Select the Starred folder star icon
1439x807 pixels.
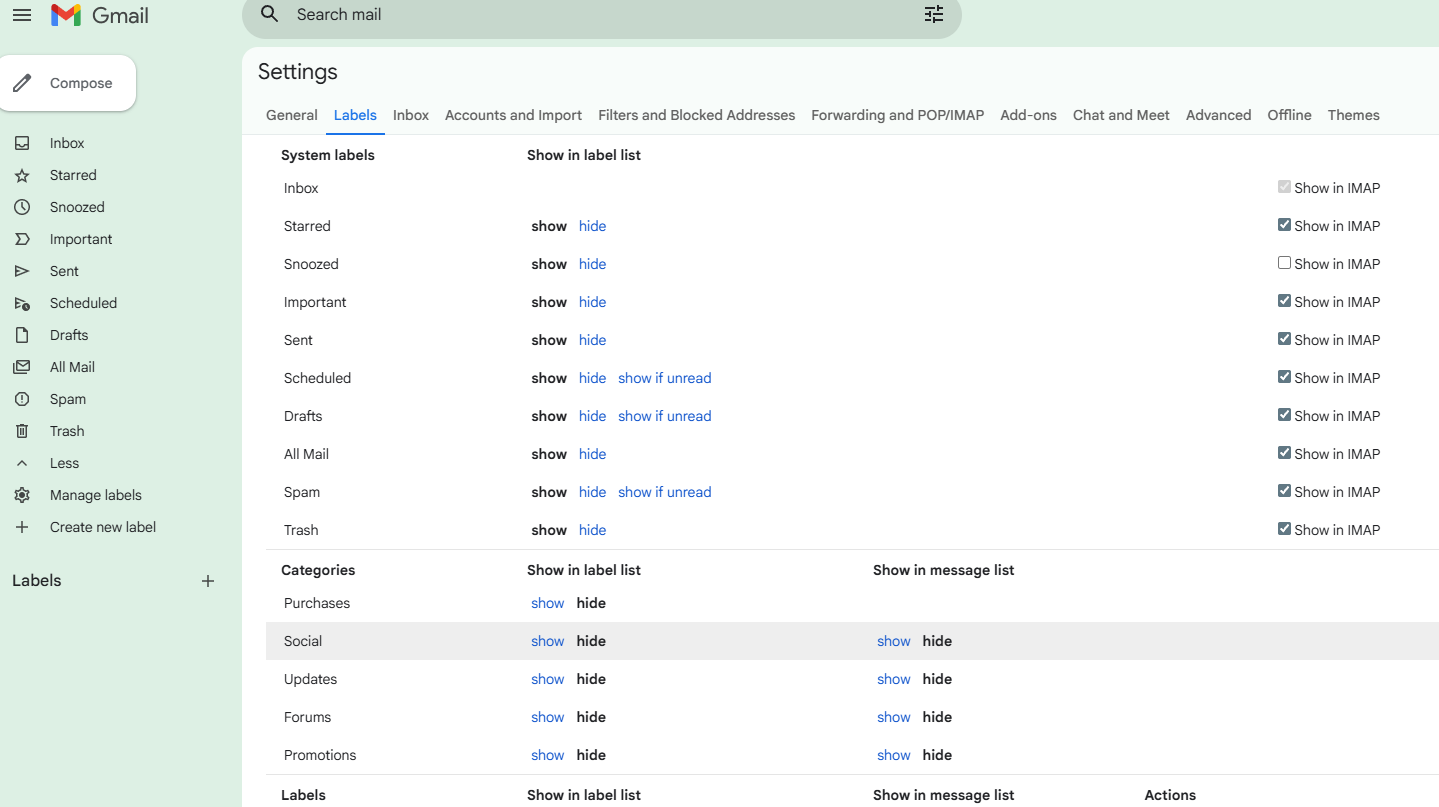click(22, 175)
